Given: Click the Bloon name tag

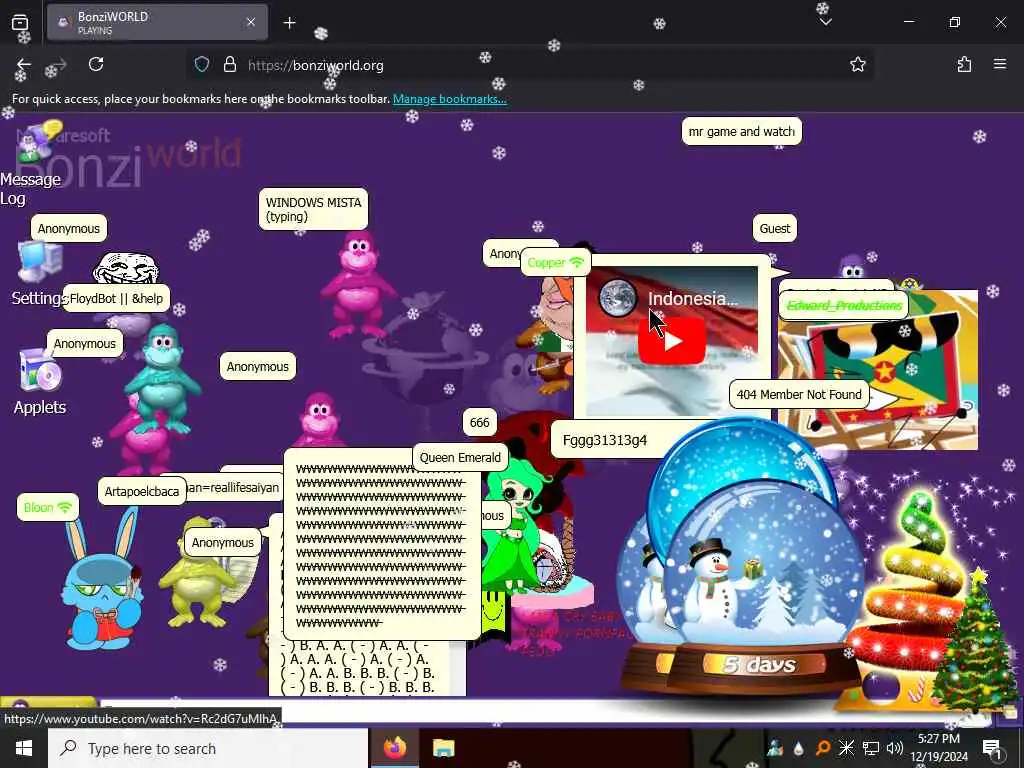Looking at the screenshot, I should click(x=48, y=507).
